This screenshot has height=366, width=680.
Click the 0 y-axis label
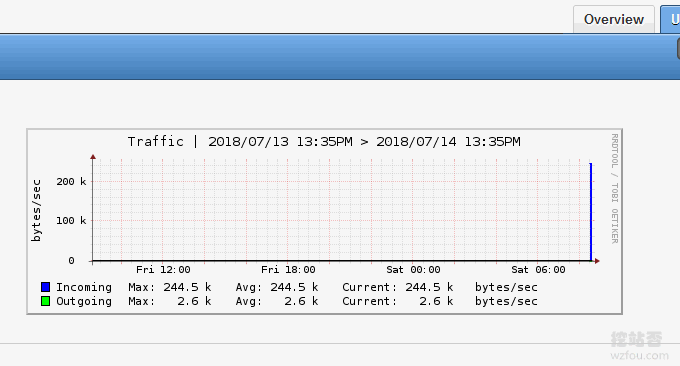click(x=71, y=261)
